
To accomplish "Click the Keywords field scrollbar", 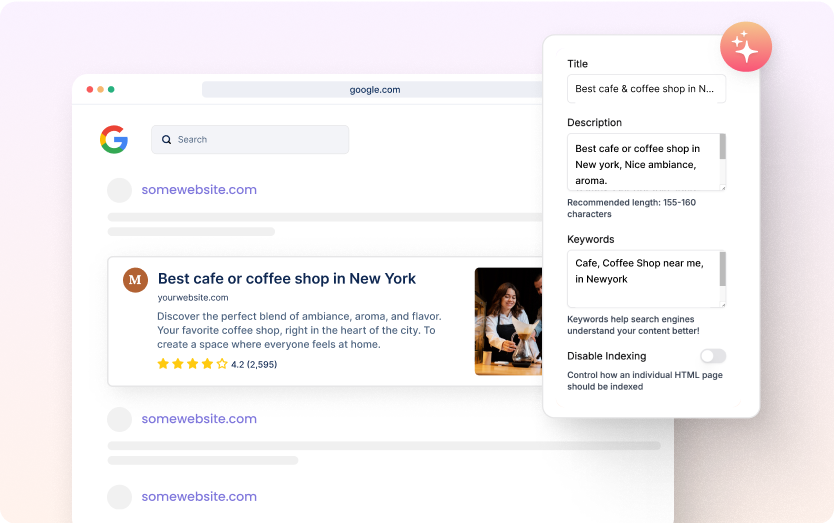I will (x=723, y=269).
